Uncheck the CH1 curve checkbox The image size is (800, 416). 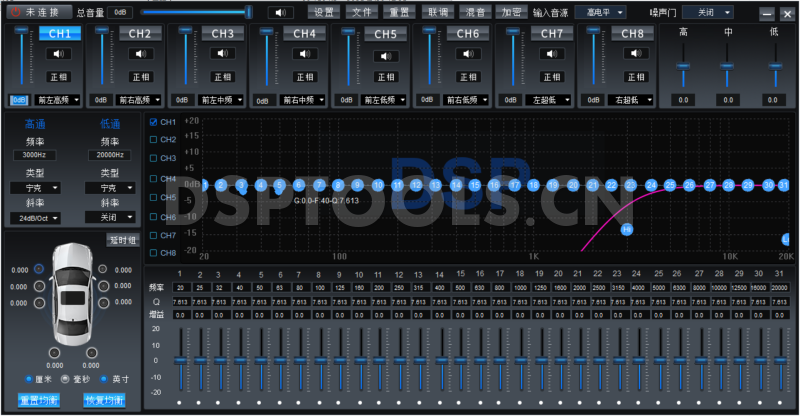[153, 121]
